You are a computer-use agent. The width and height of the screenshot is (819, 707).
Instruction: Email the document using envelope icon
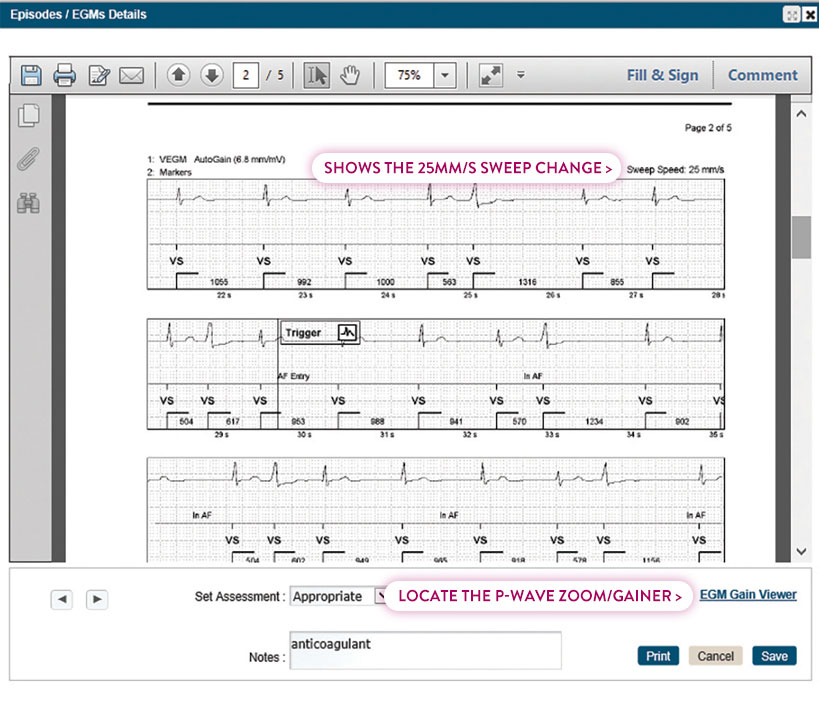tap(131, 75)
